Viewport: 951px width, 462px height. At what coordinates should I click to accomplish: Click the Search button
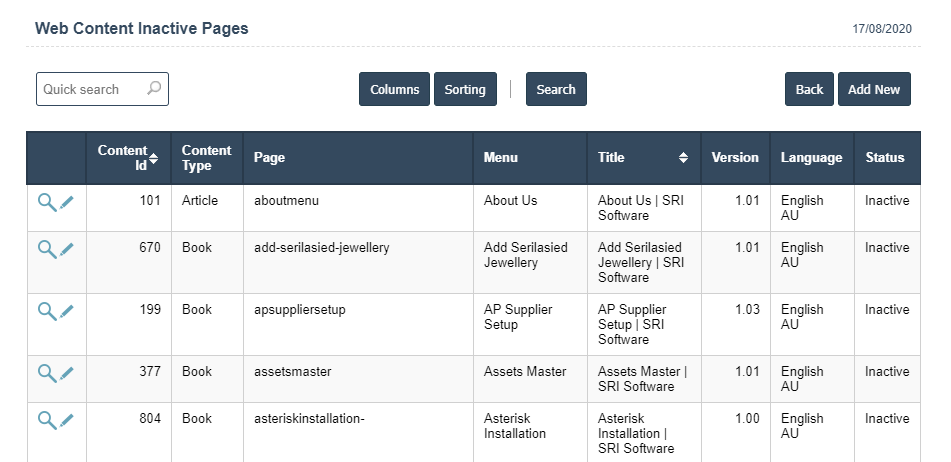pyautogui.click(x=556, y=89)
